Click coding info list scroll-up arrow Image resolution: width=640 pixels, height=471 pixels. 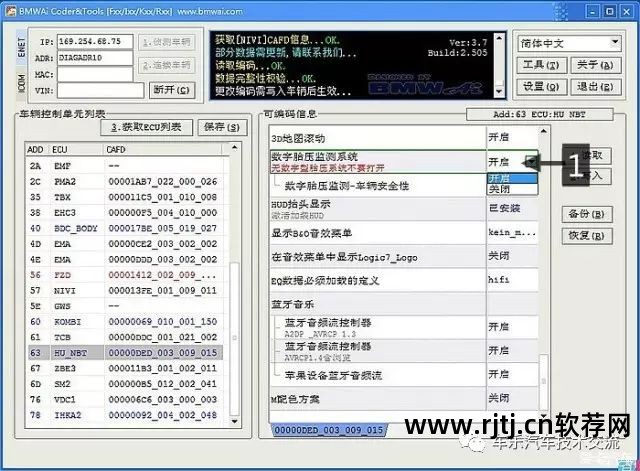coord(543,131)
